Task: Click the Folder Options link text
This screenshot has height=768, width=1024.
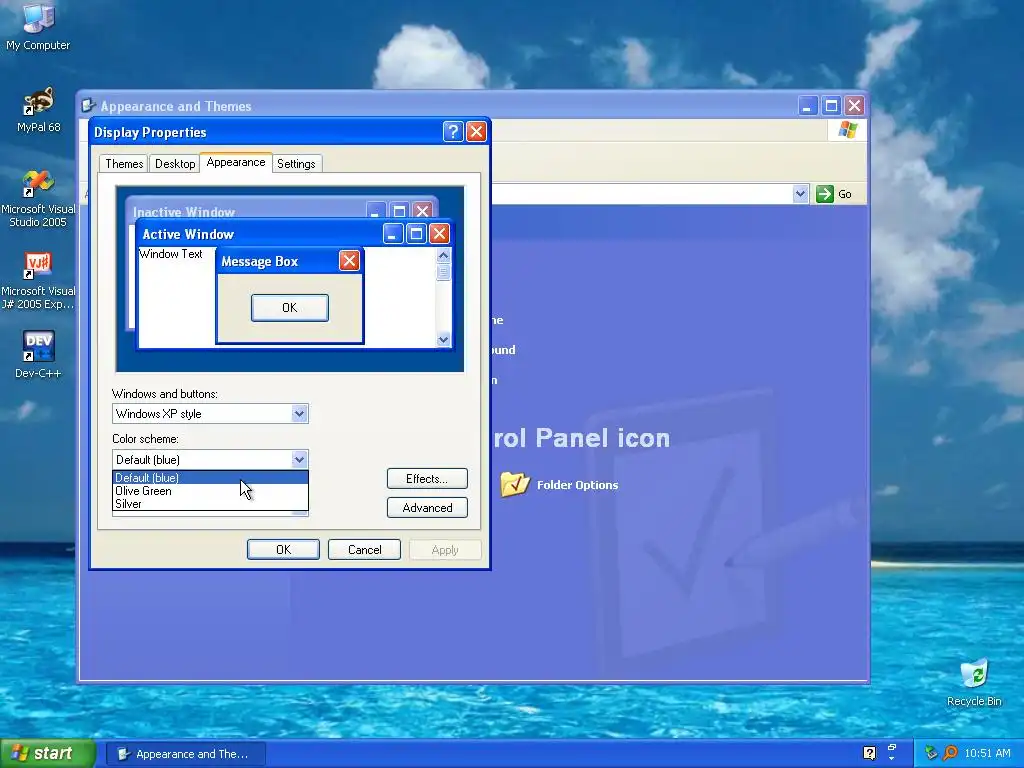Action: [x=577, y=485]
